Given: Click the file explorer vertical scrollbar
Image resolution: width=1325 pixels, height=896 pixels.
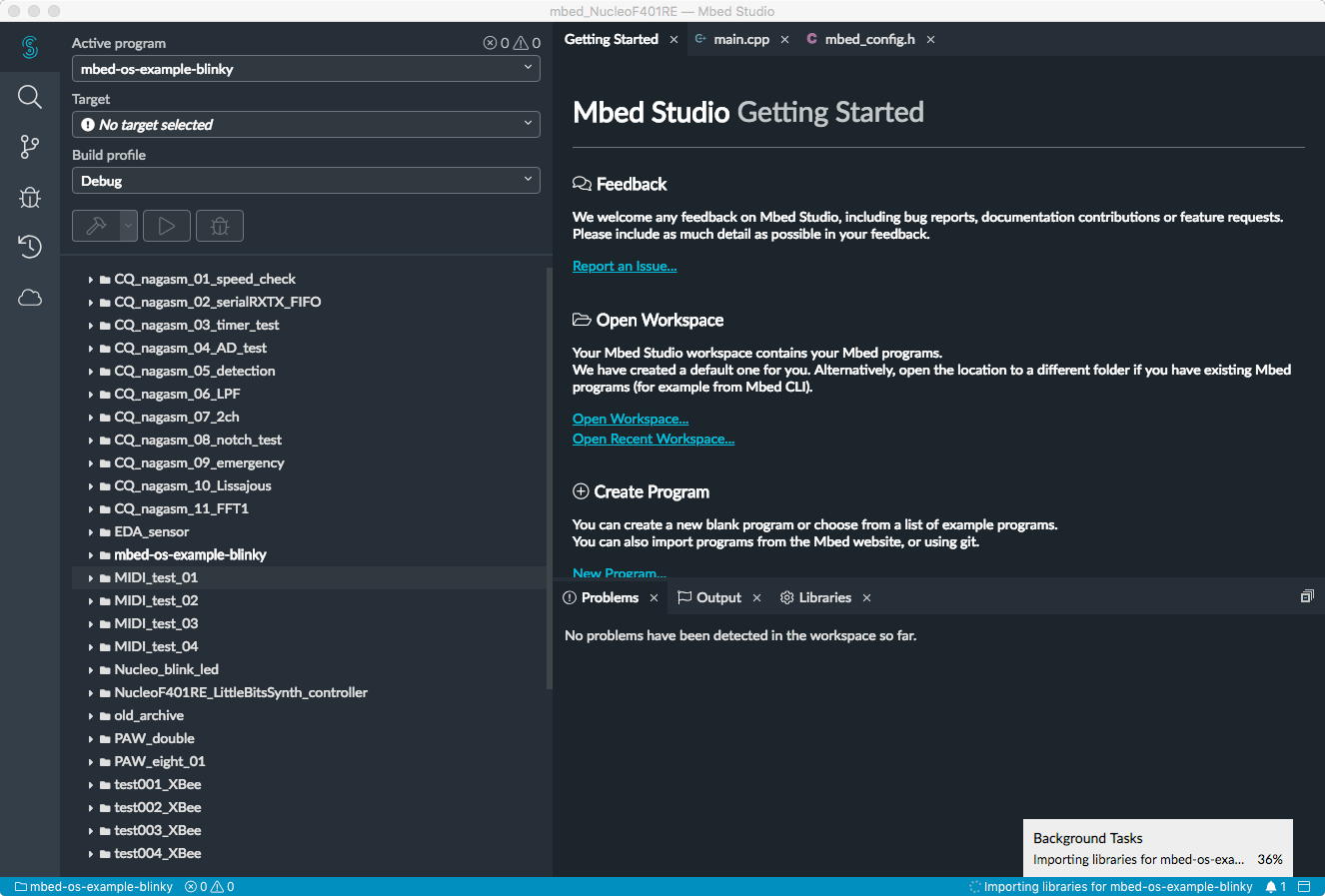Looking at the screenshot, I should pos(550,478).
